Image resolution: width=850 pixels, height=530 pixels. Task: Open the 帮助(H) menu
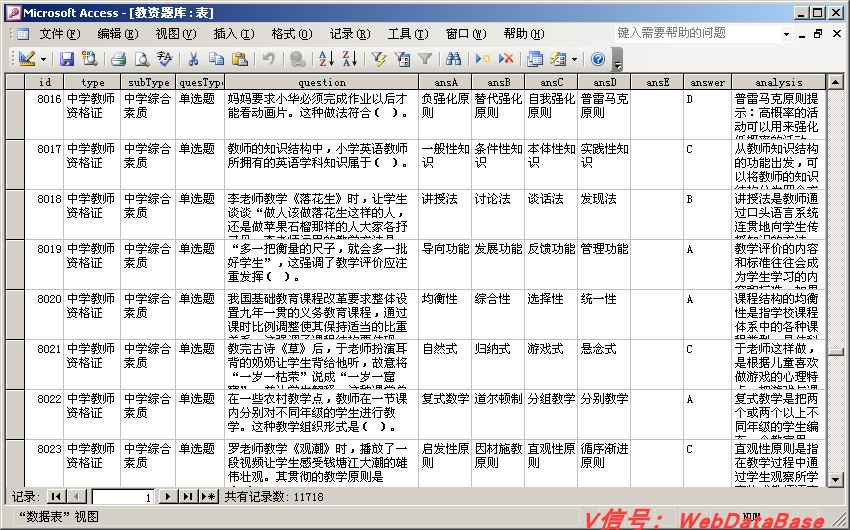click(524, 34)
